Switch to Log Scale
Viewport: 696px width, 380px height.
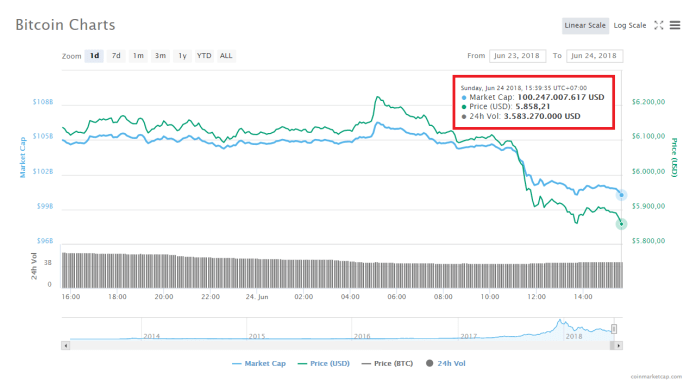click(630, 25)
